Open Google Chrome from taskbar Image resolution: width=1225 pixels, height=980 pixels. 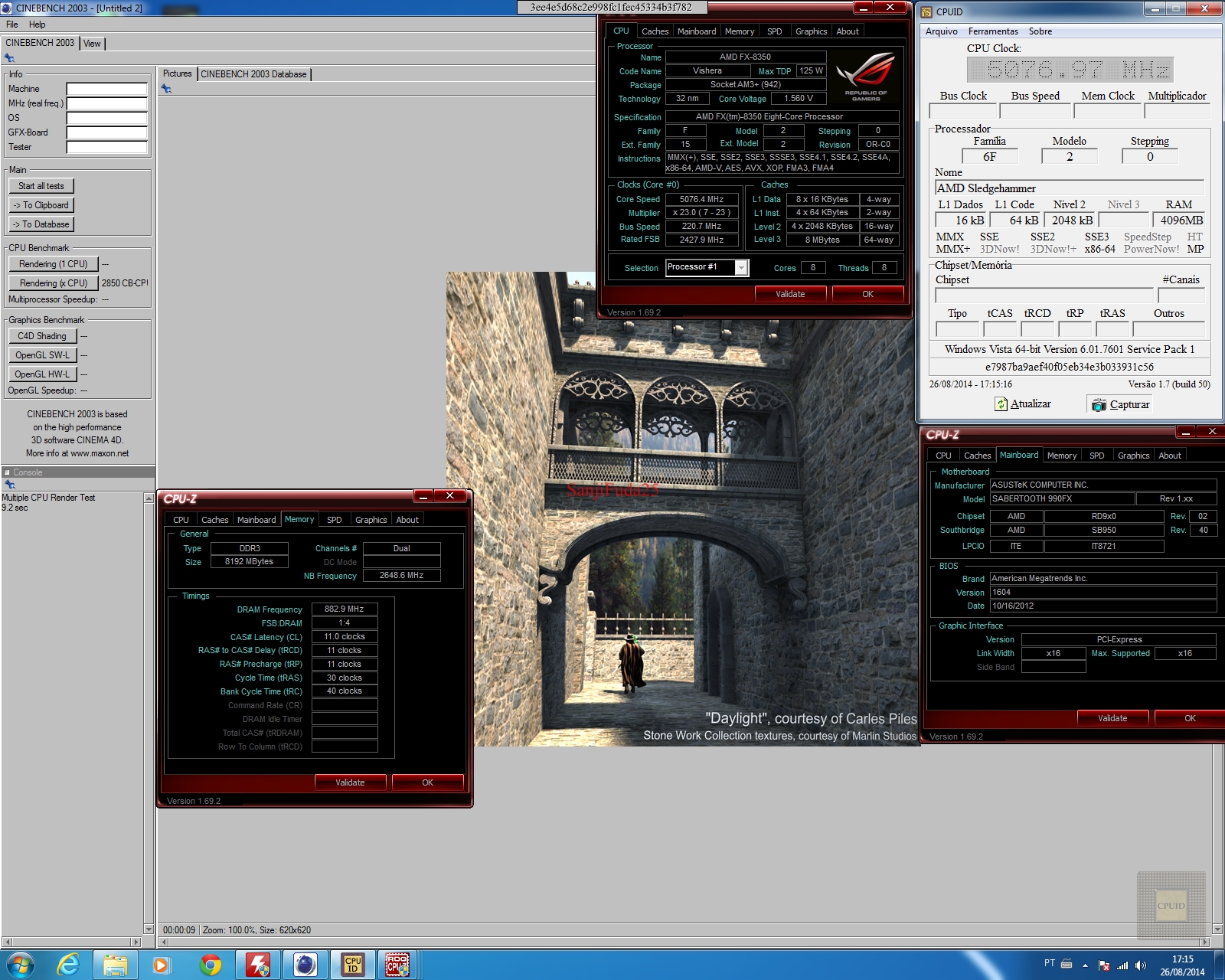pos(210,965)
